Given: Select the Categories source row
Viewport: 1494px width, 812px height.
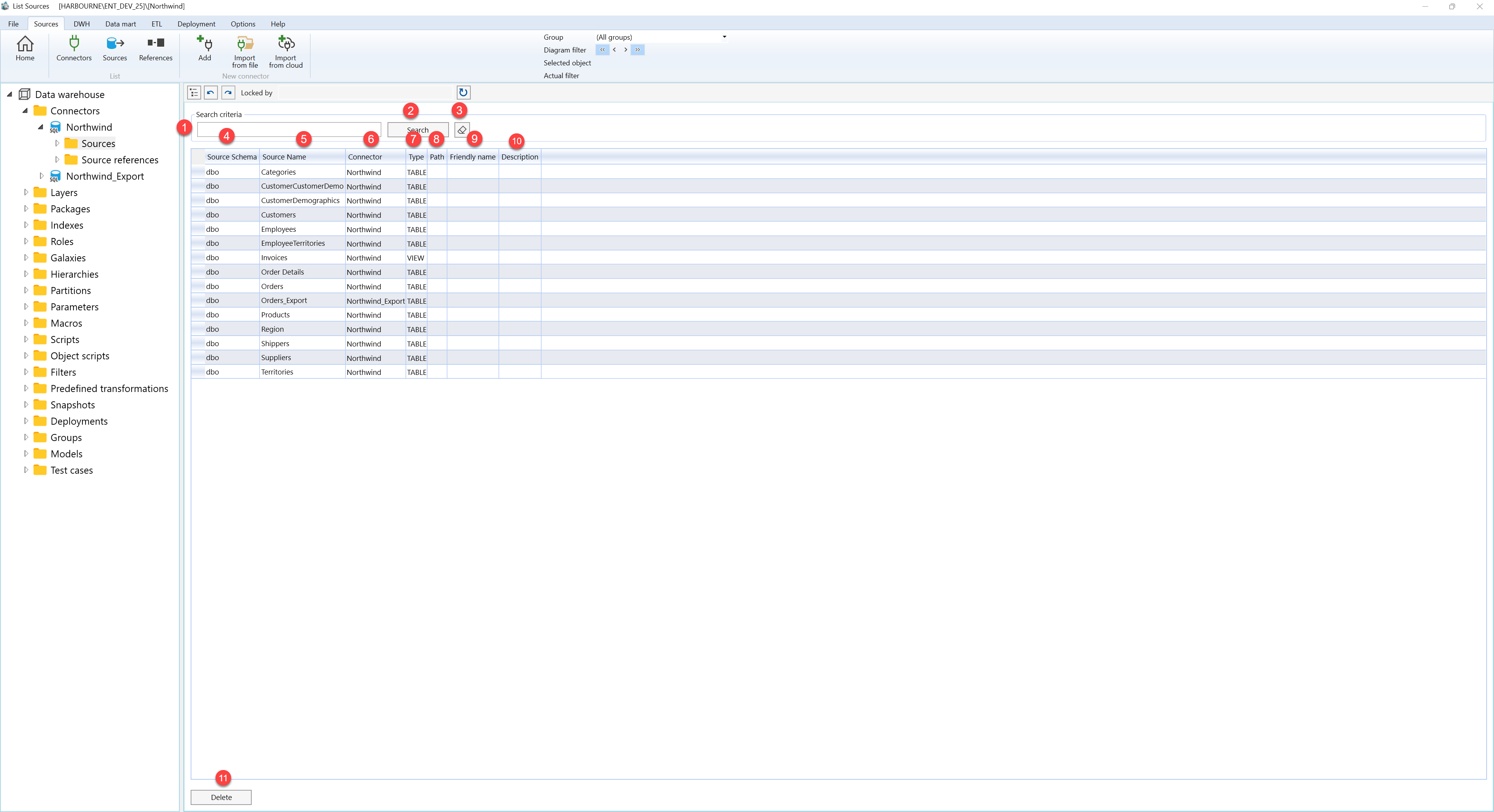Looking at the screenshot, I should [x=838, y=172].
